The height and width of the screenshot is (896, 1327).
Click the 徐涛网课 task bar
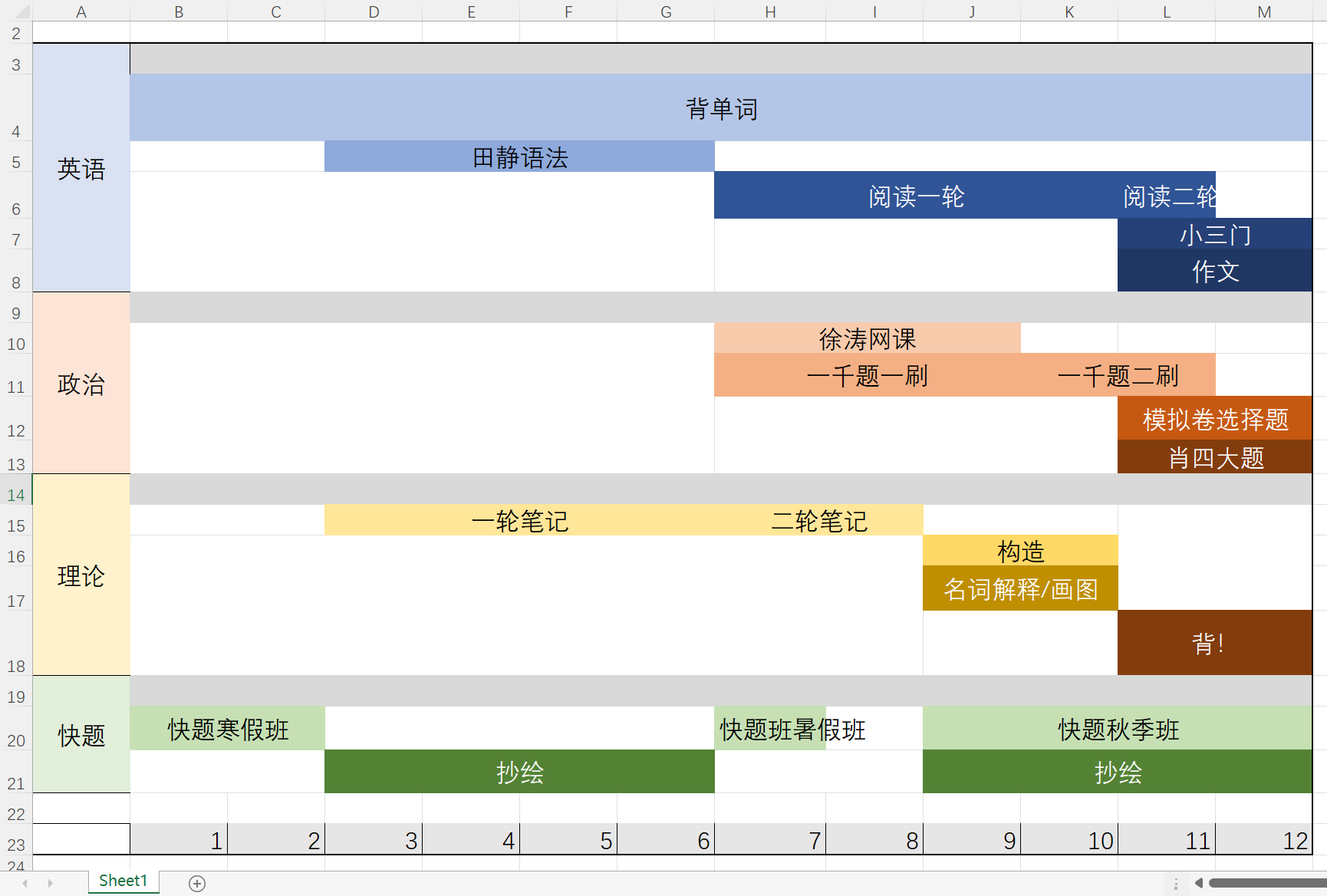(867, 338)
